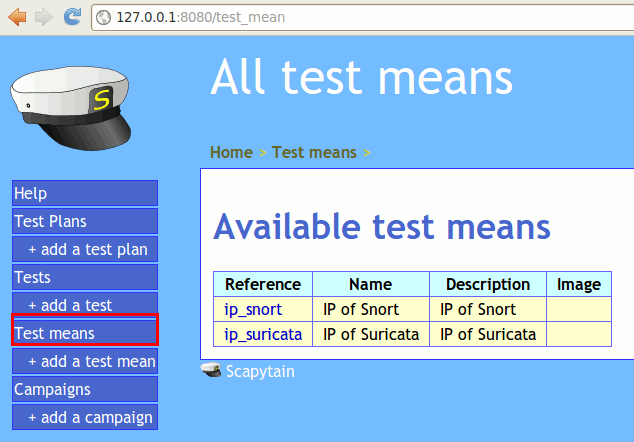
Task: Click the globe icon in address bar
Action: (x=104, y=17)
